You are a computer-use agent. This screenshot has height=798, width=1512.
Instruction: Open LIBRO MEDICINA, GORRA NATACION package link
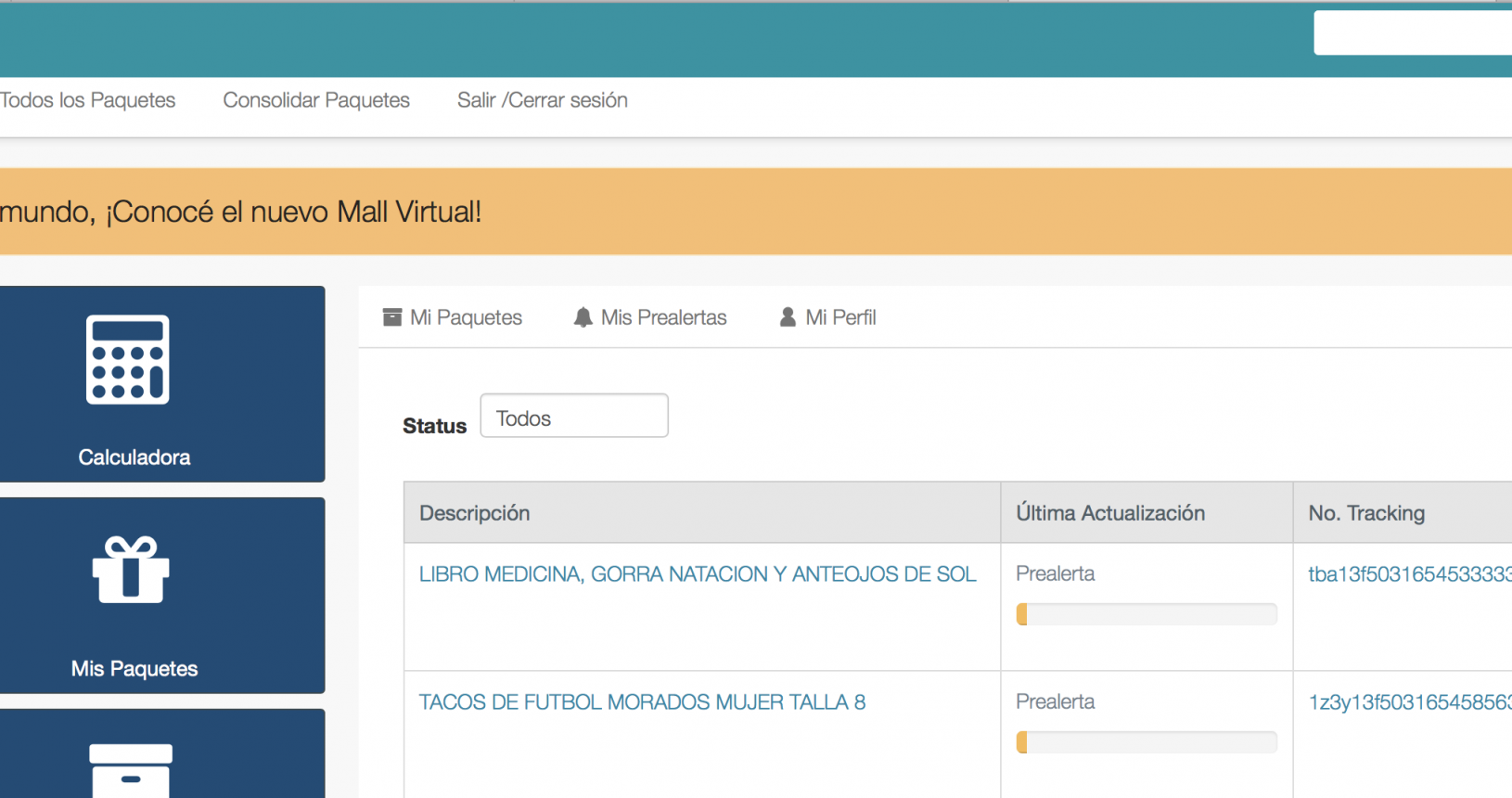pyautogui.click(x=698, y=574)
